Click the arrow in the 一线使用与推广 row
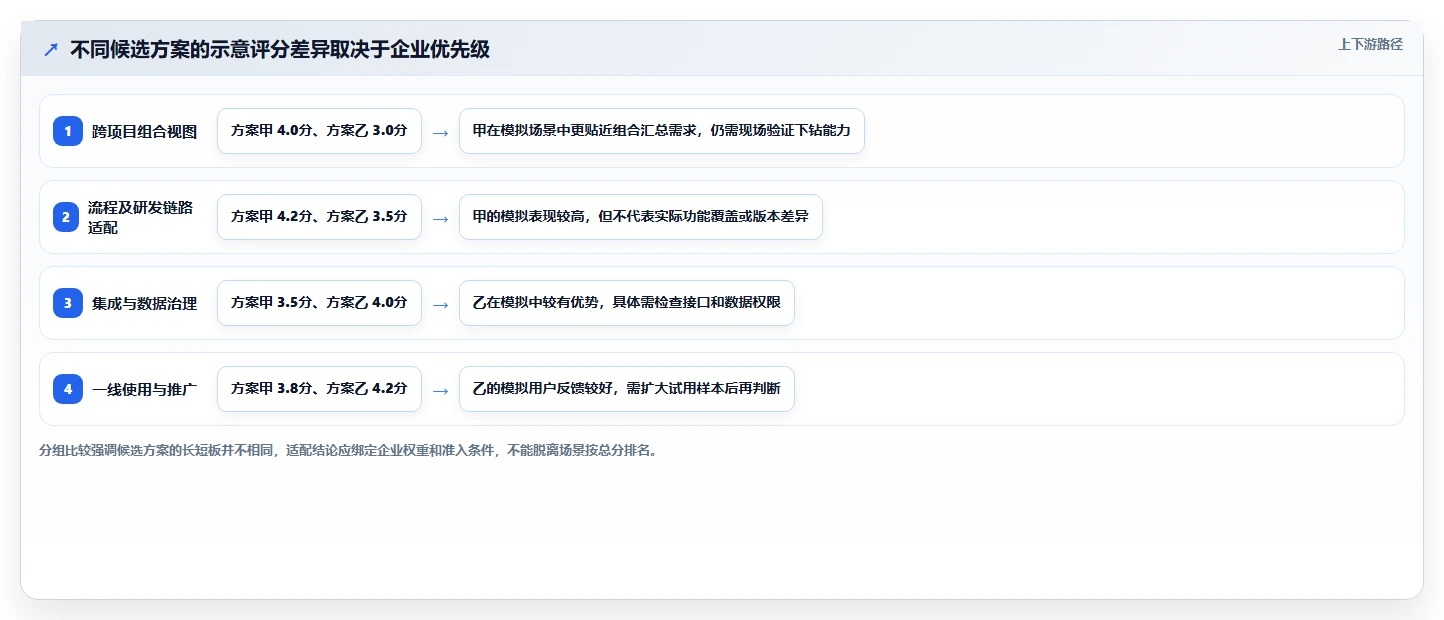Image resolution: width=1444 pixels, height=620 pixels. [440, 390]
